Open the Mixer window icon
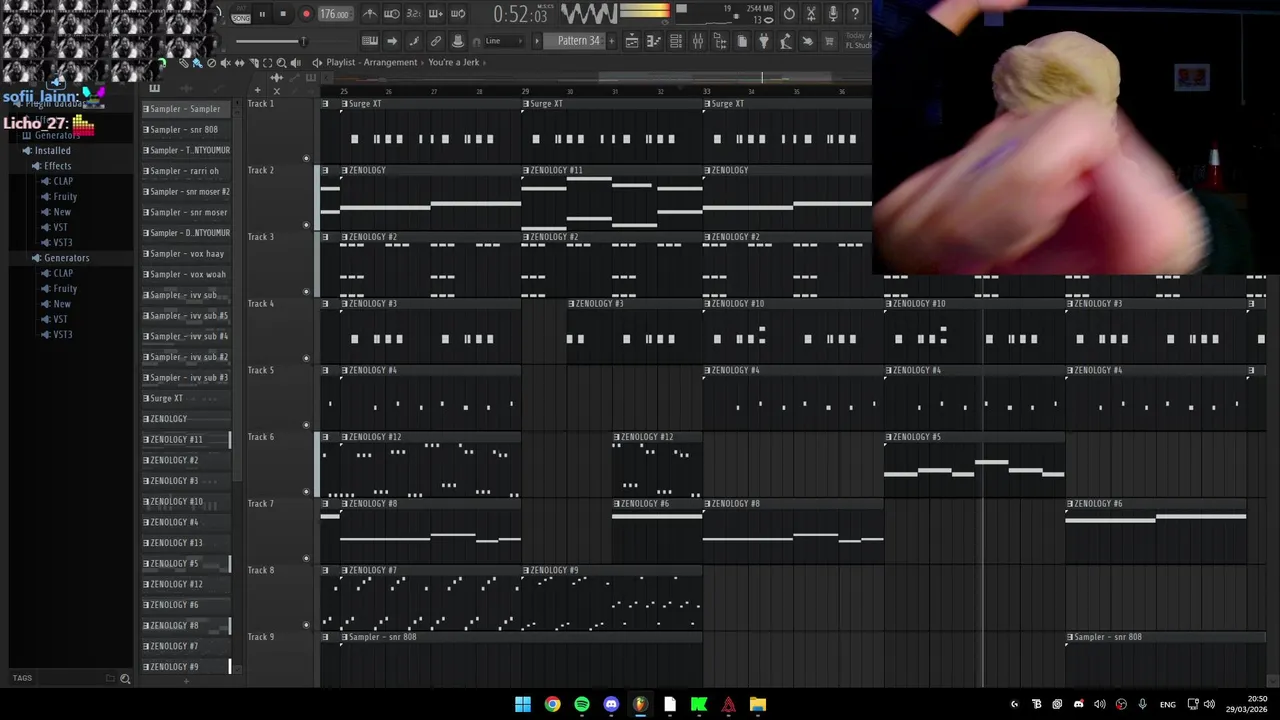 tap(698, 41)
